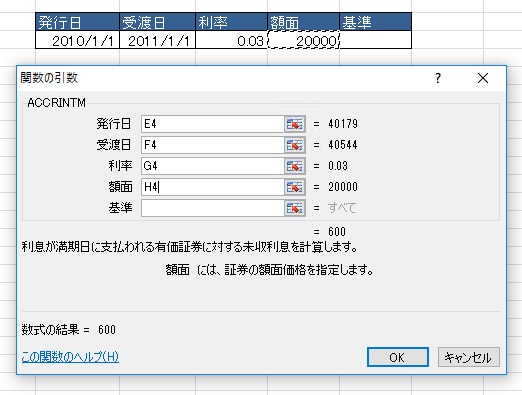This screenshot has height=395, width=522.
Task: Click range selector icon for 額面 field
Action: pos(295,187)
